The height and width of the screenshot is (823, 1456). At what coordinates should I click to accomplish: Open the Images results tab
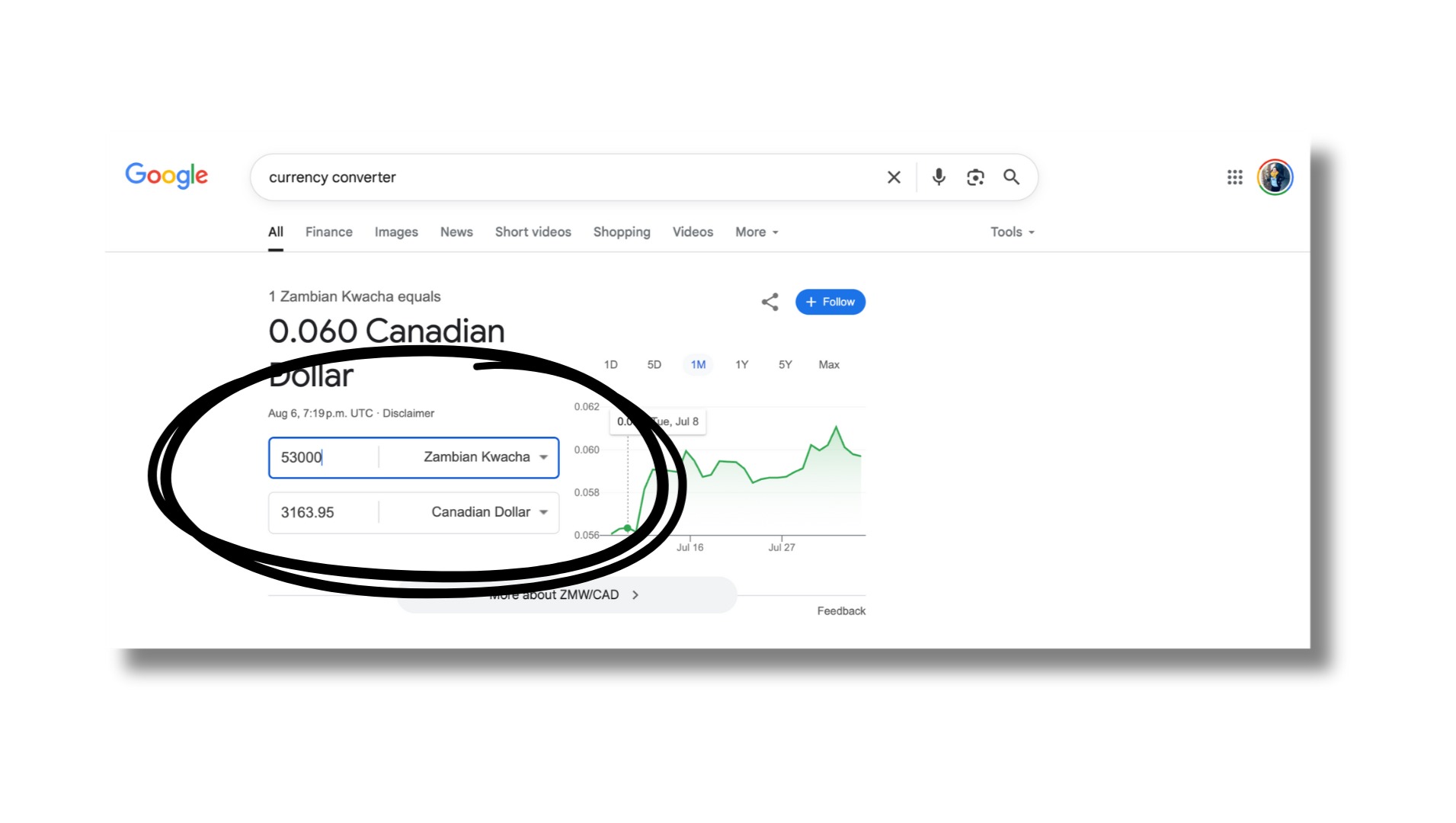[x=396, y=232]
